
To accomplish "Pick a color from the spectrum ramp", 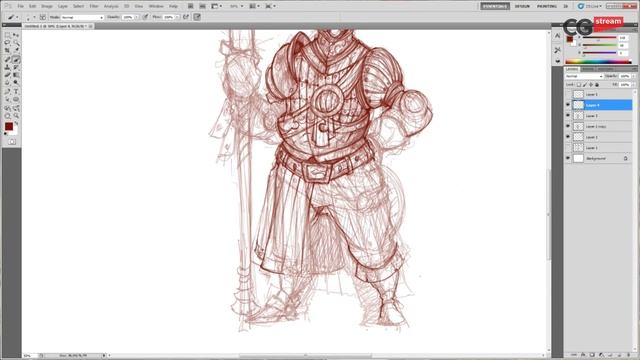I will coord(598,62).
